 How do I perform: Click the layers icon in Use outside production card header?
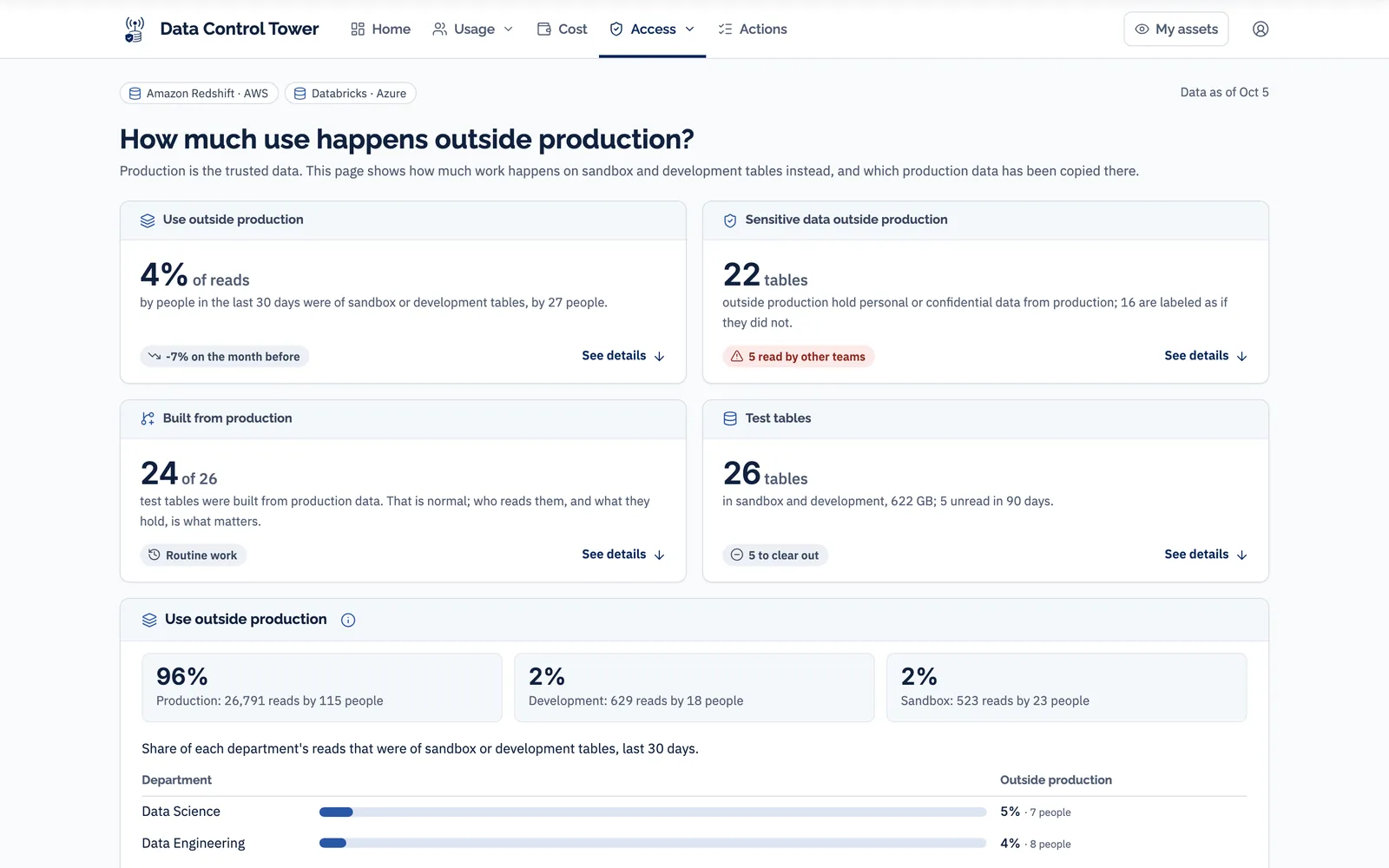click(x=148, y=220)
